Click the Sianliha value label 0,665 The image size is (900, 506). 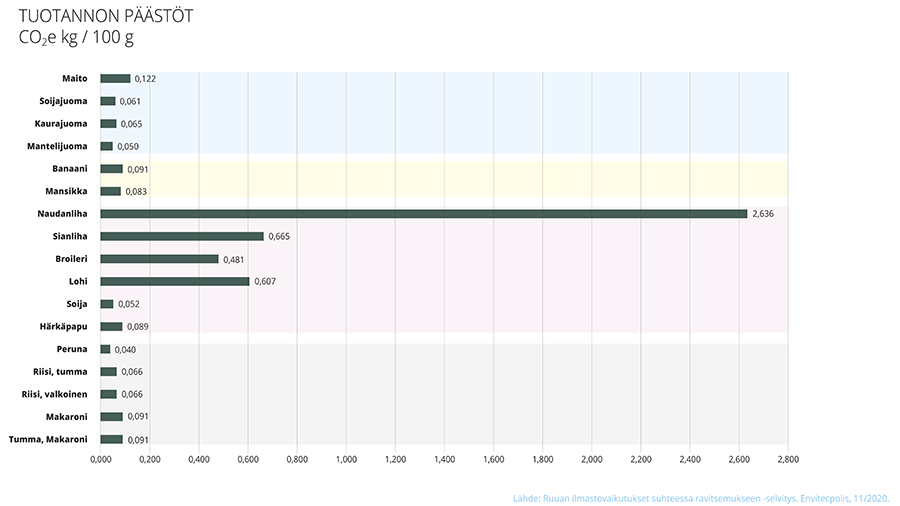pos(281,237)
